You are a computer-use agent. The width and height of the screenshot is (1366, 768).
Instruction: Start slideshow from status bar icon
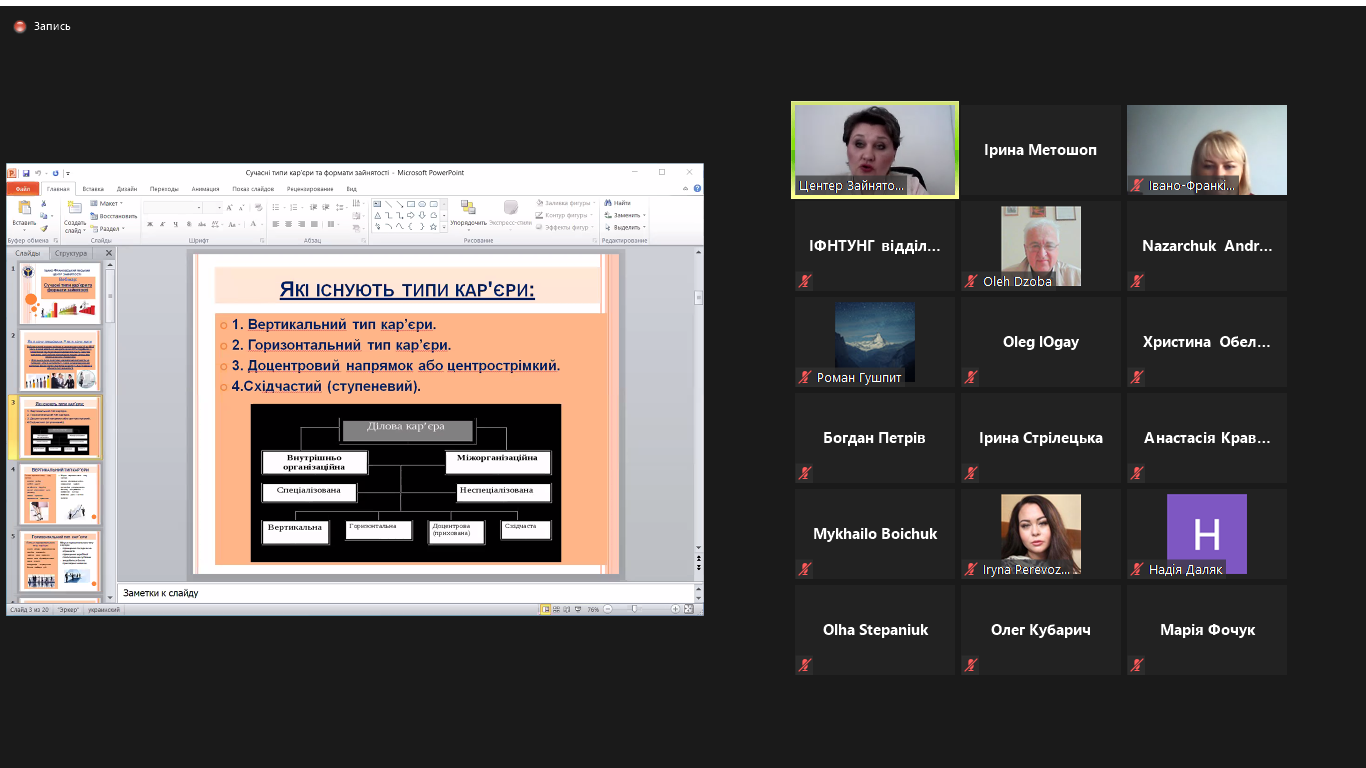click(x=578, y=609)
